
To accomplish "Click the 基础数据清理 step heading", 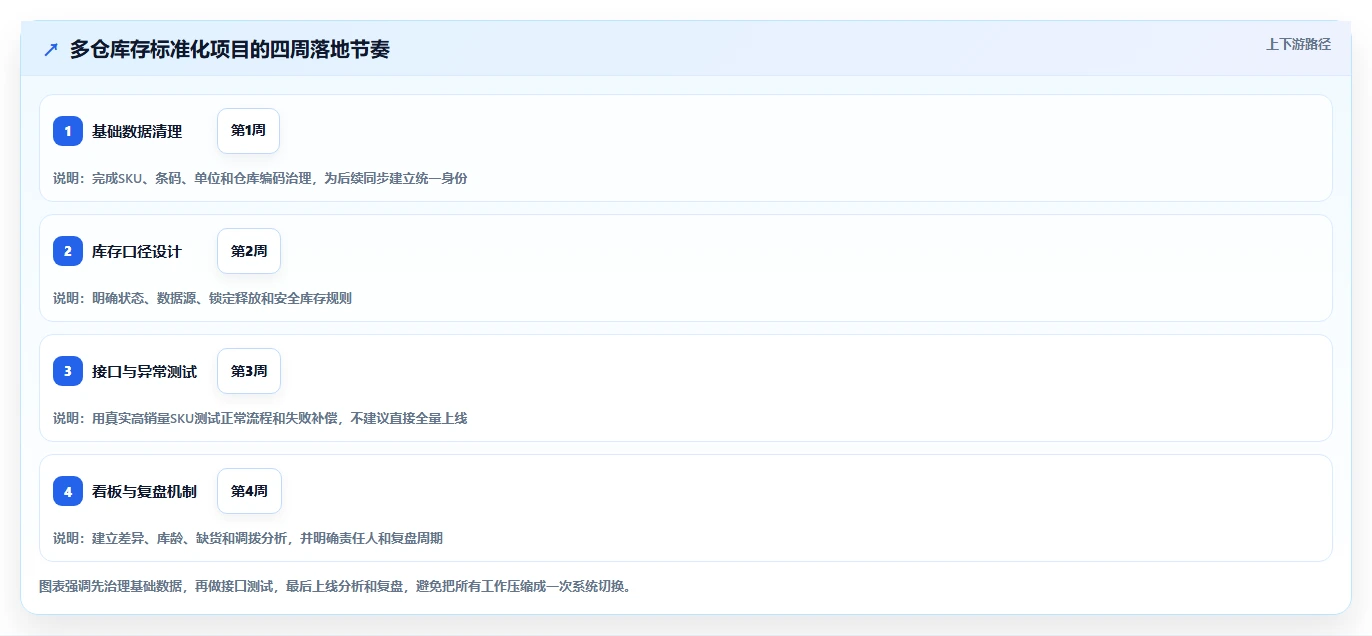I will pyautogui.click(x=137, y=131).
